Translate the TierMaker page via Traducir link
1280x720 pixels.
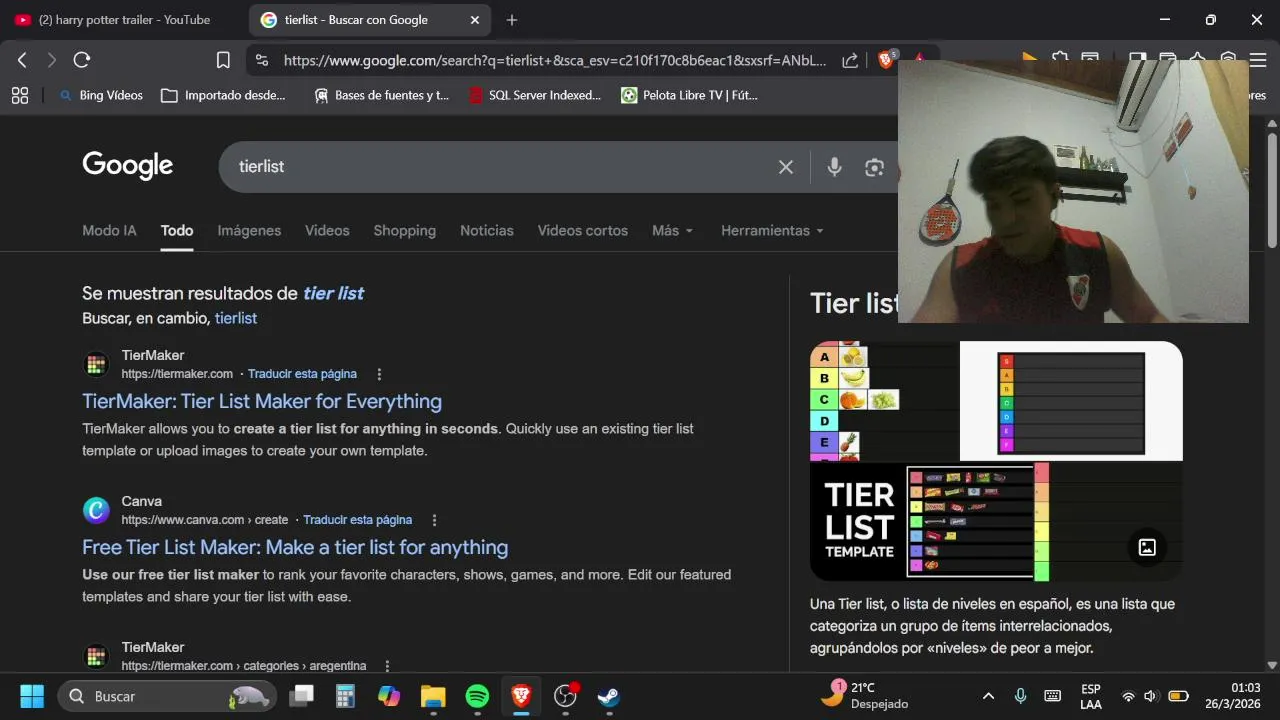(302, 374)
